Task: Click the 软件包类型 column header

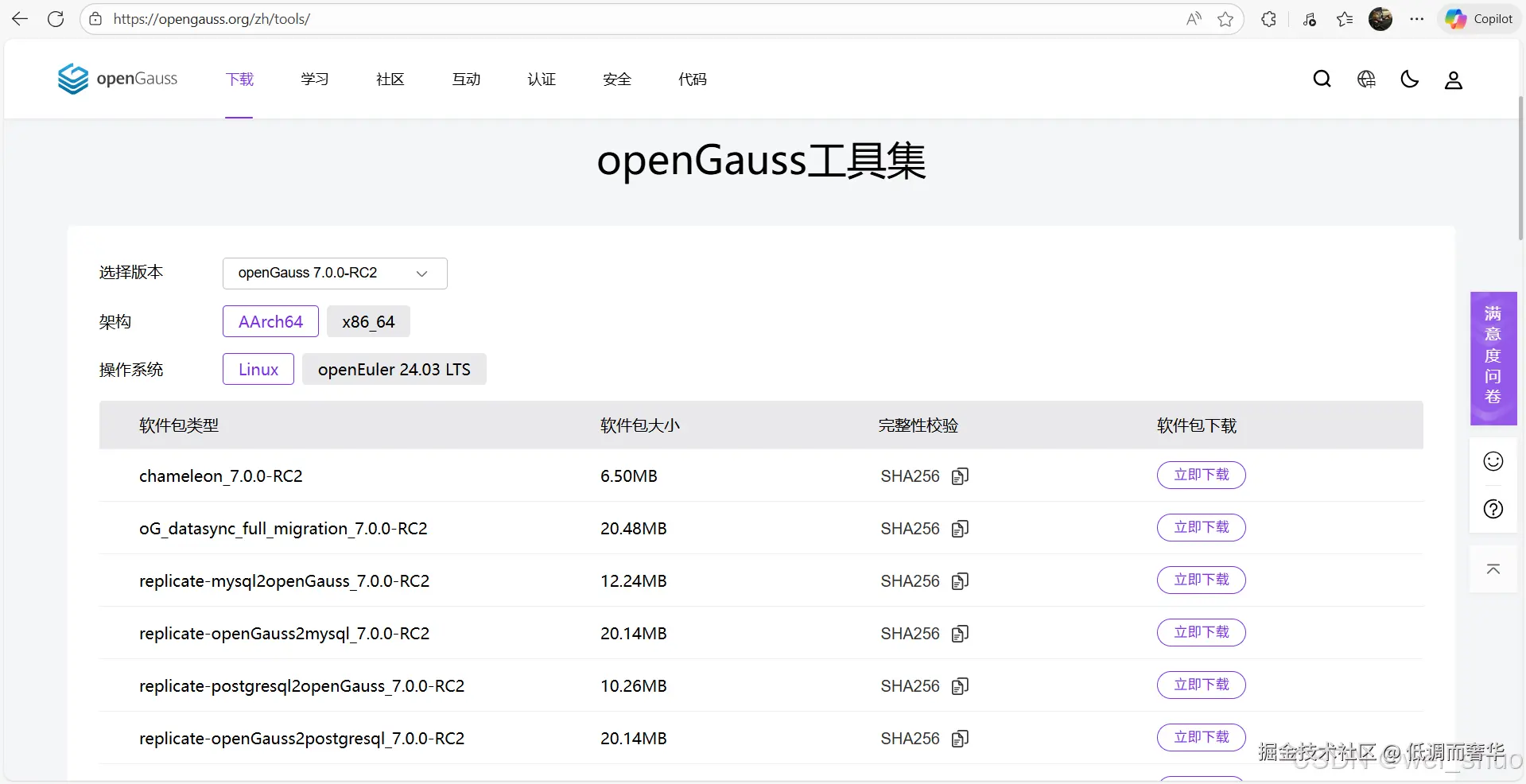Action: [x=179, y=425]
